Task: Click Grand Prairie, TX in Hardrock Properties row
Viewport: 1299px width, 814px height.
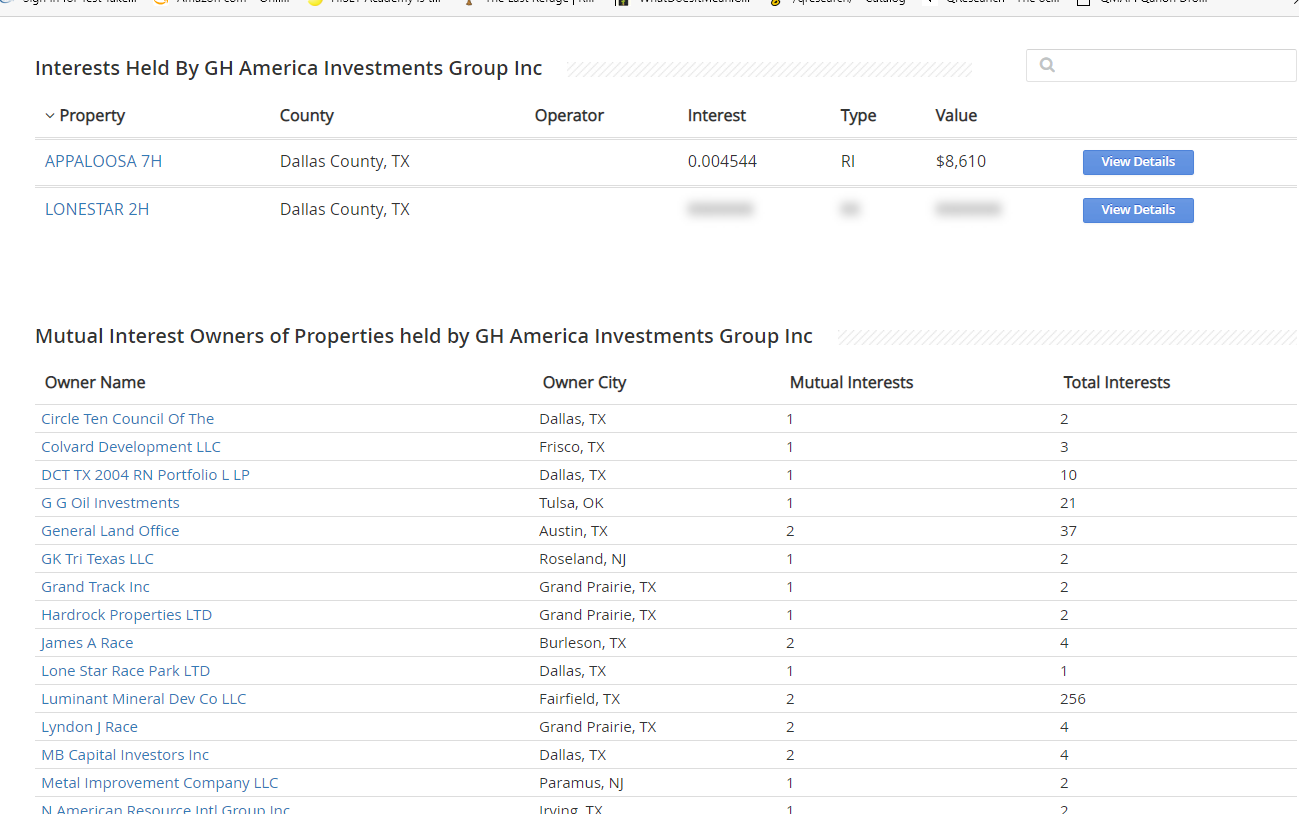Action: click(598, 614)
